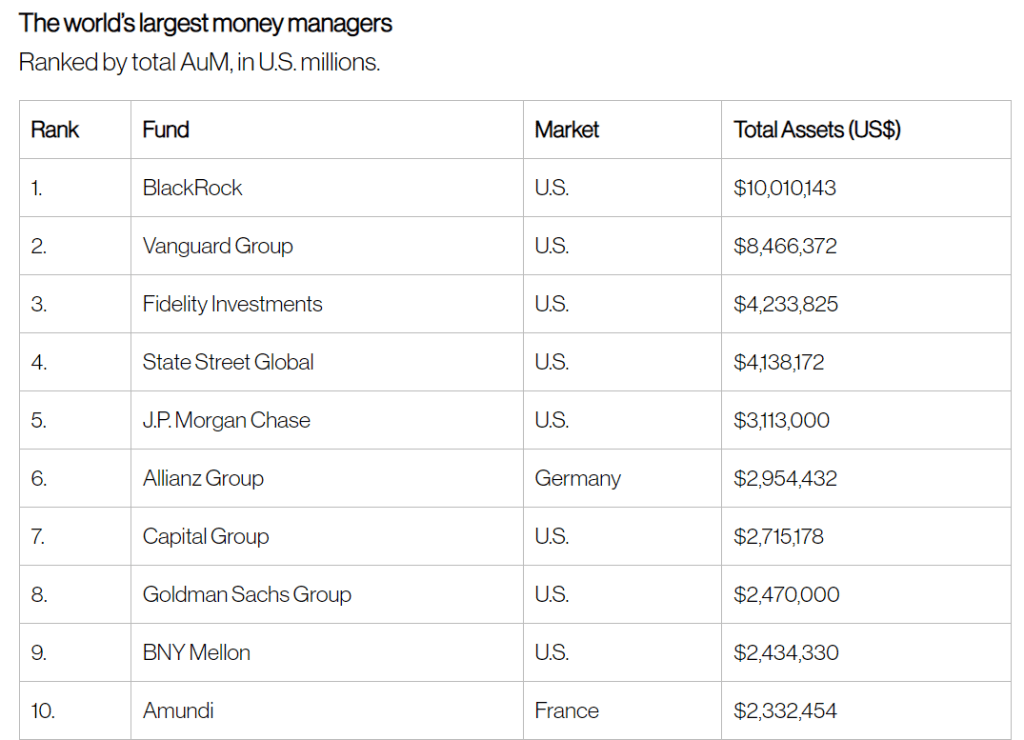Click the Germany market cell
1024x740 pixels.
click(x=578, y=478)
